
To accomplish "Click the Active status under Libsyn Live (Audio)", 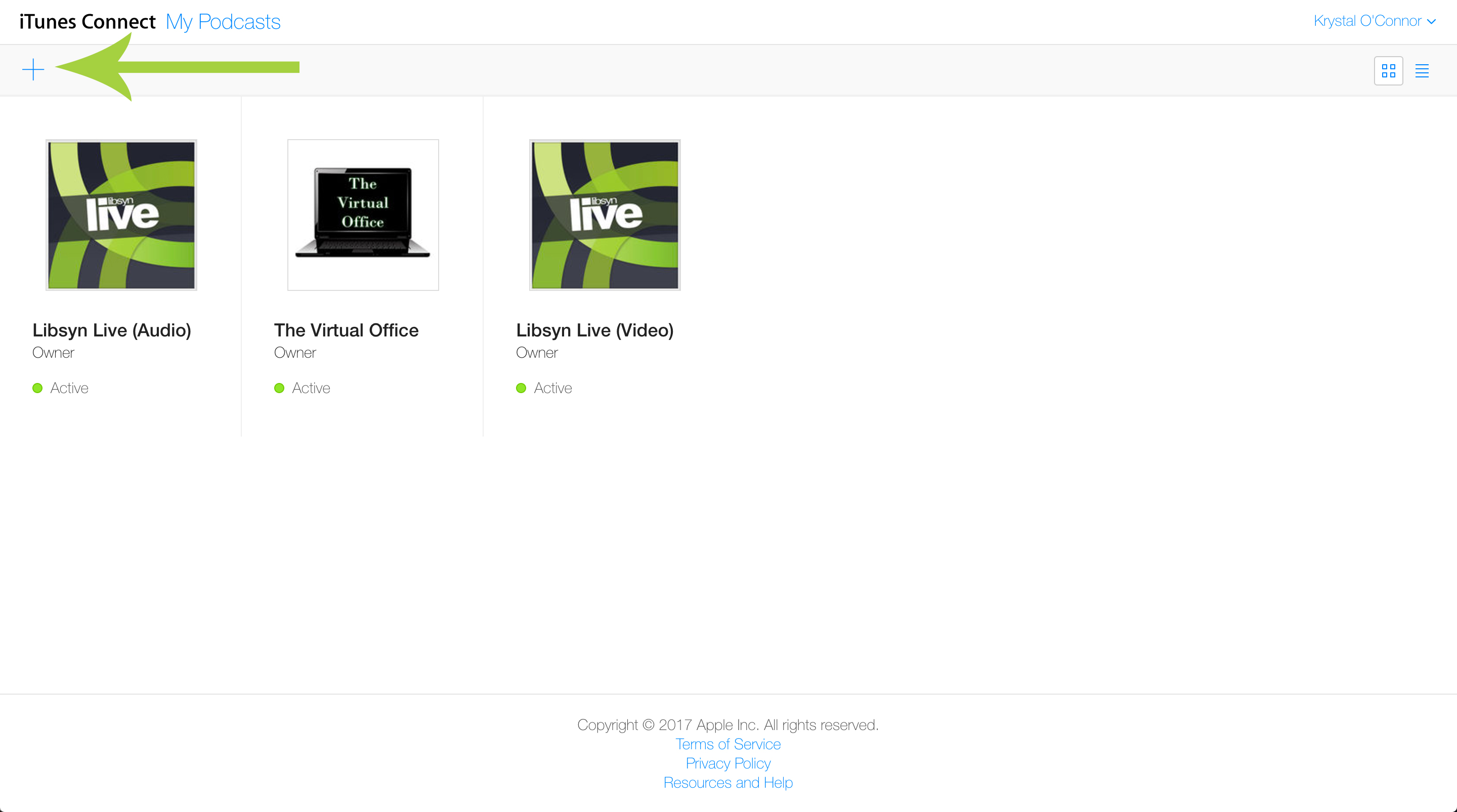I will 61,388.
